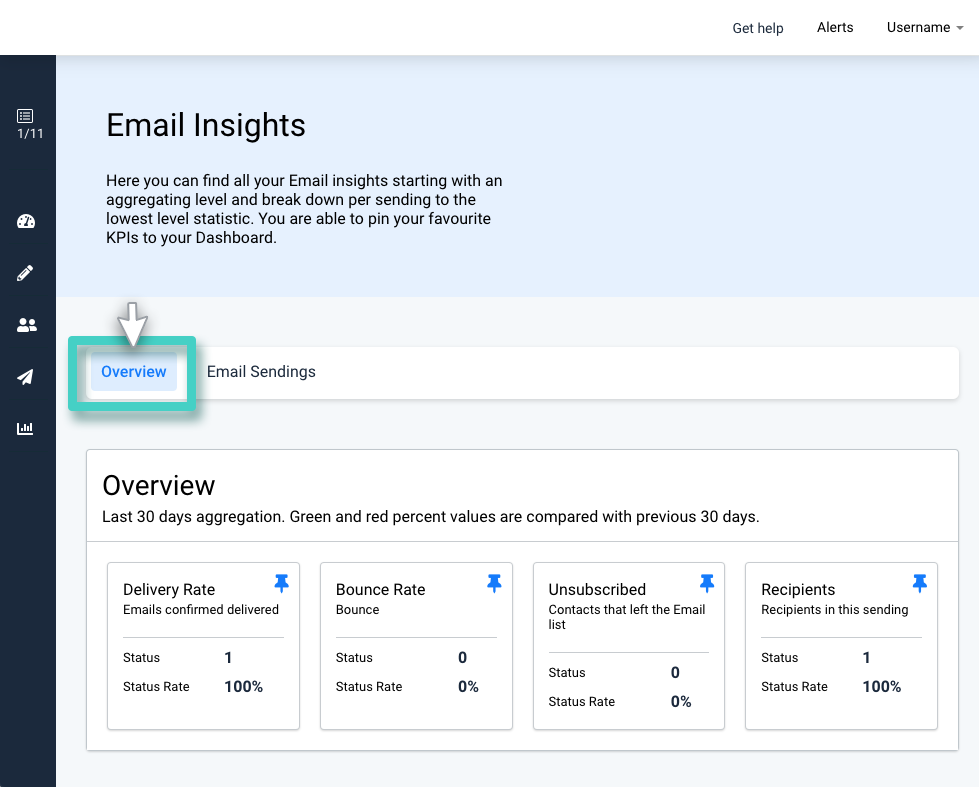This screenshot has width=979, height=787.
Task: Click the Recipients card title
Action: [x=798, y=590]
